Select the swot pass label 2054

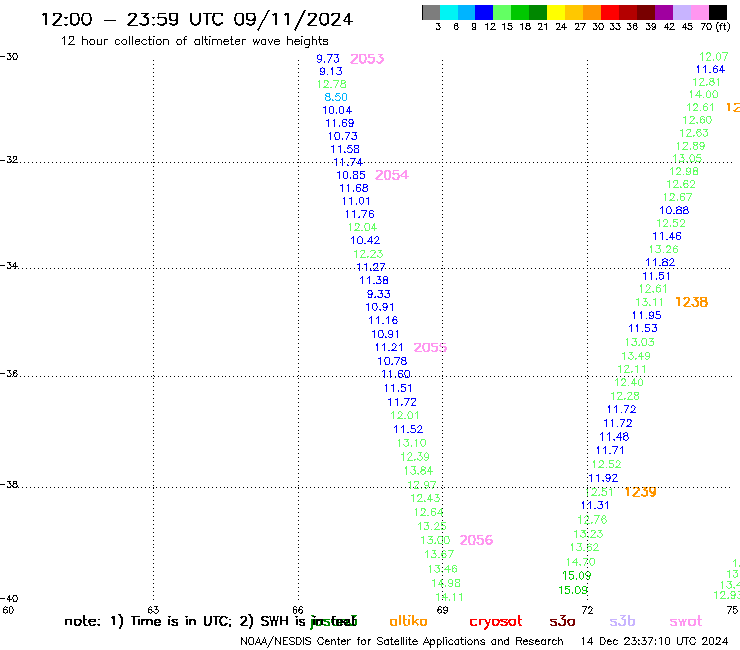[x=392, y=175]
